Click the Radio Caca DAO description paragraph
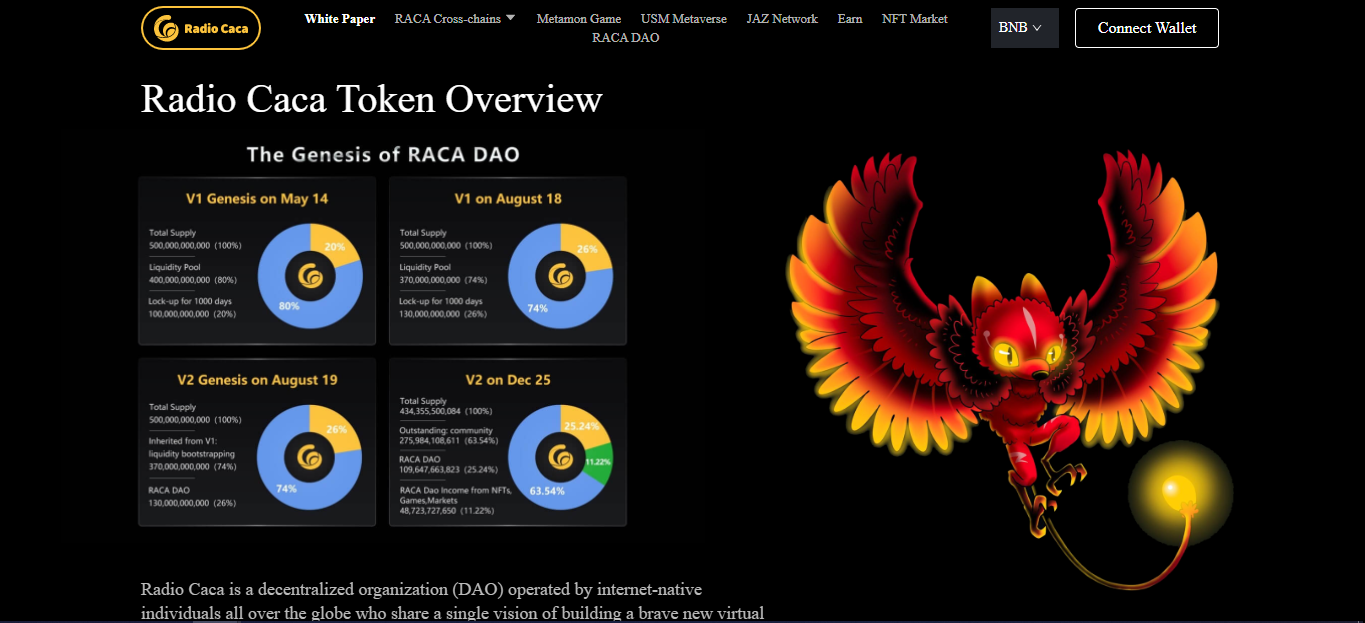Screen dimensions: 1365x623 tap(452, 601)
